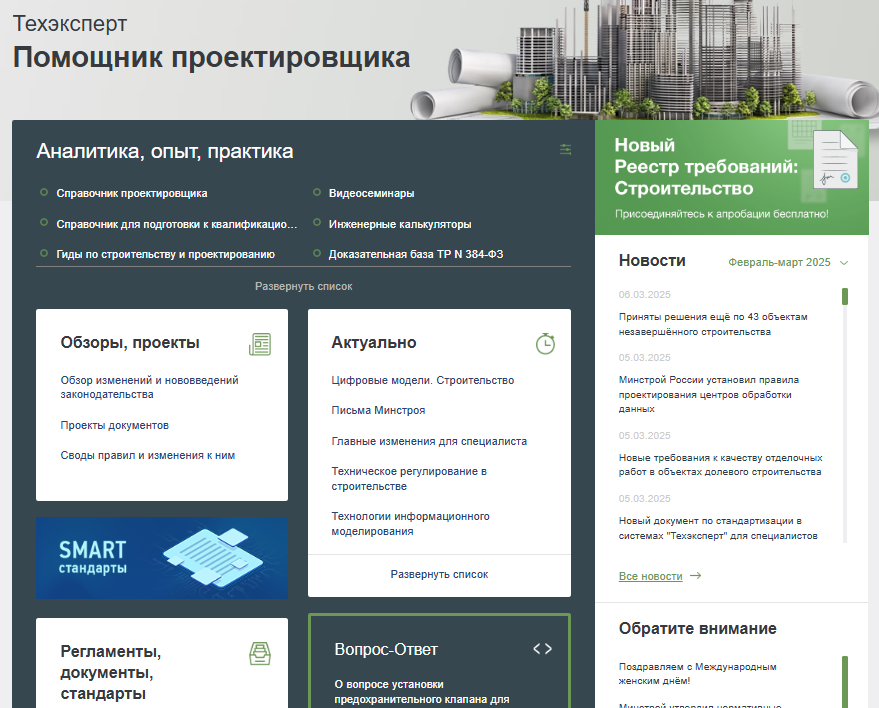Click Присоединяйтесь к апробации бесплатно! text
The image size is (879, 708).
pos(721,214)
